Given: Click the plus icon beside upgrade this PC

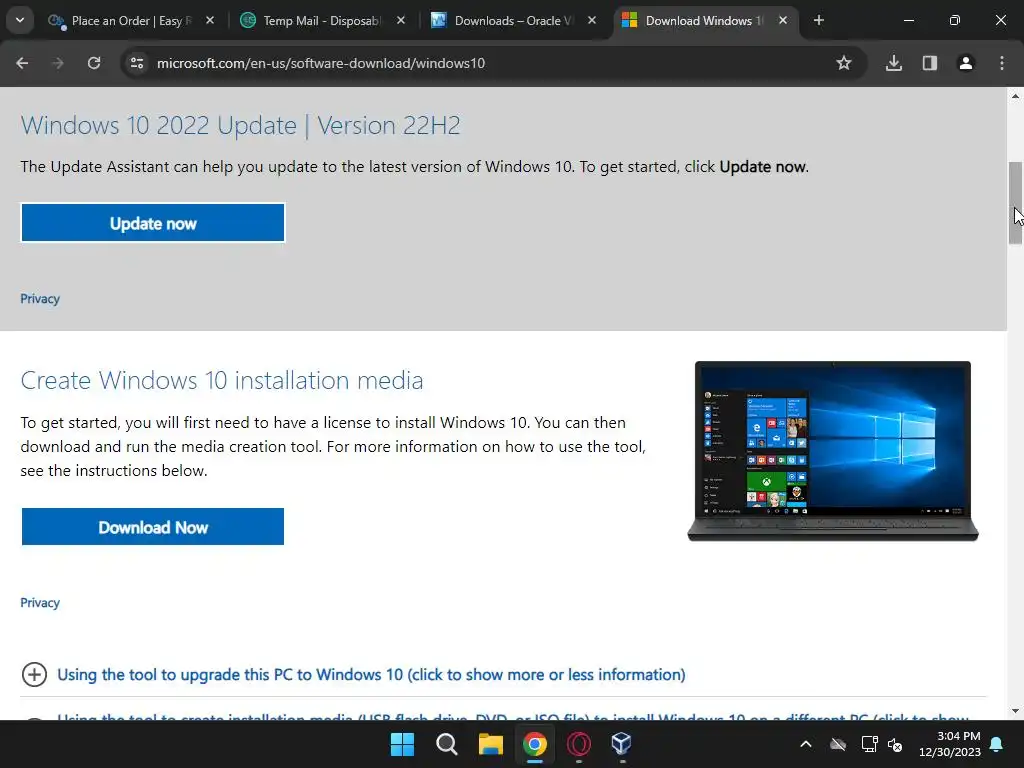Looking at the screenshot, I should 34,675.
